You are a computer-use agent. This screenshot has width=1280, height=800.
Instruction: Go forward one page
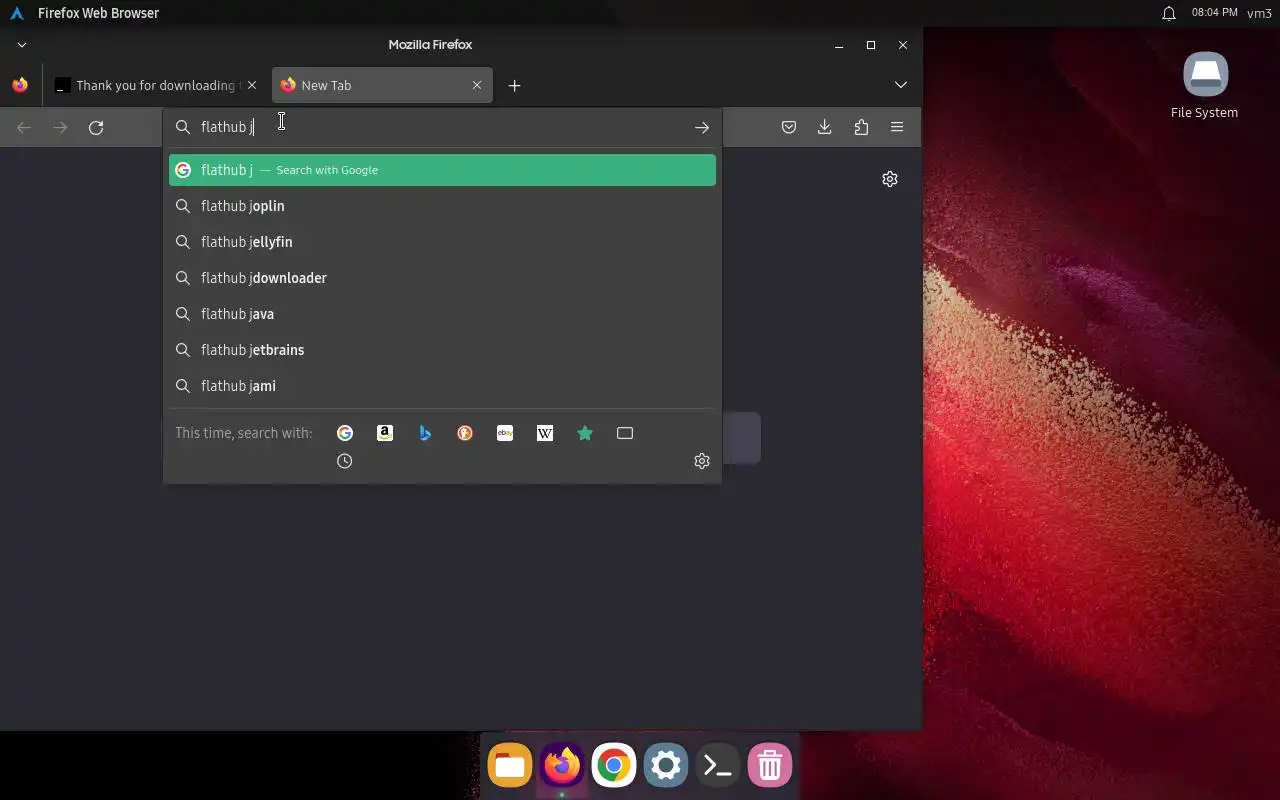(x=60, y=127)
